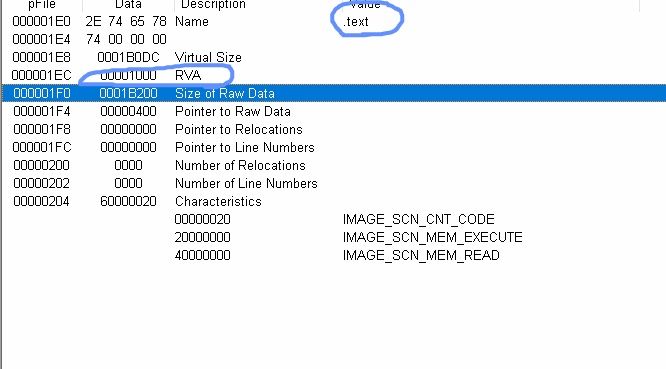Click flag value 00000020
Viewport: 666px width, 369px height.
[x=203, y=219]
